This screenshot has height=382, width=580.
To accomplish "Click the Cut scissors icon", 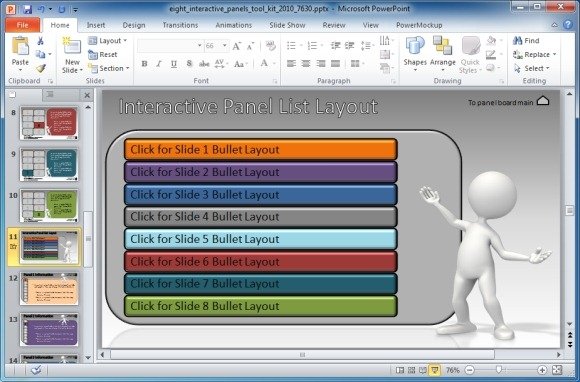I will 40,41.
